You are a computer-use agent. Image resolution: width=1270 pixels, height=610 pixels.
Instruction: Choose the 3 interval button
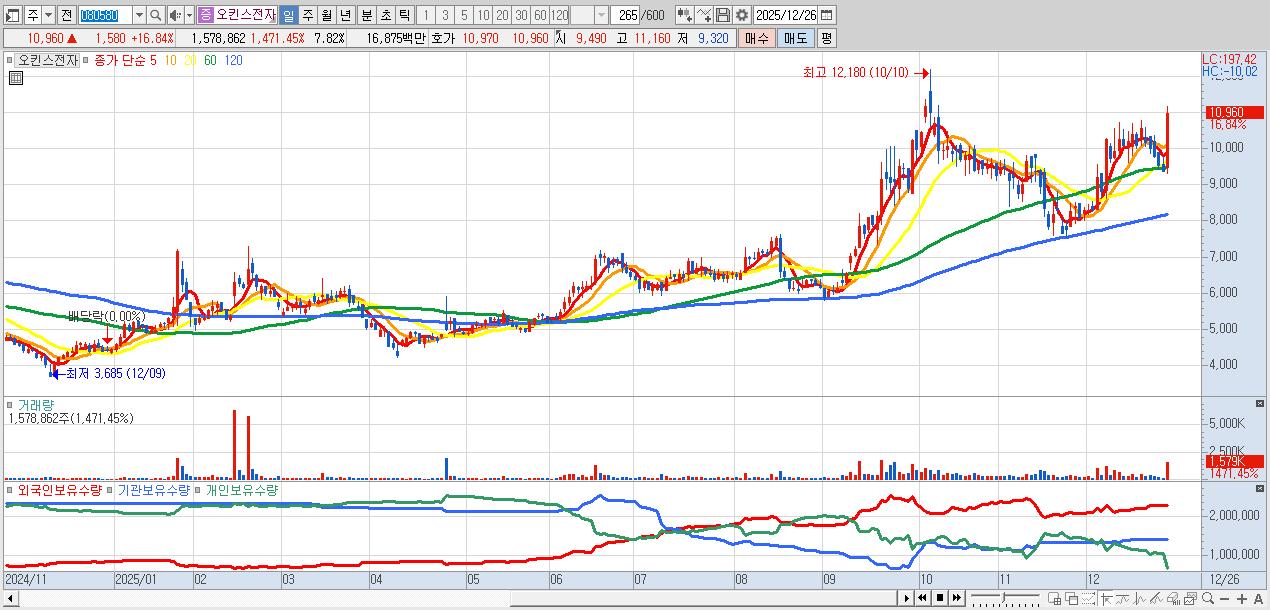(443, 15)
